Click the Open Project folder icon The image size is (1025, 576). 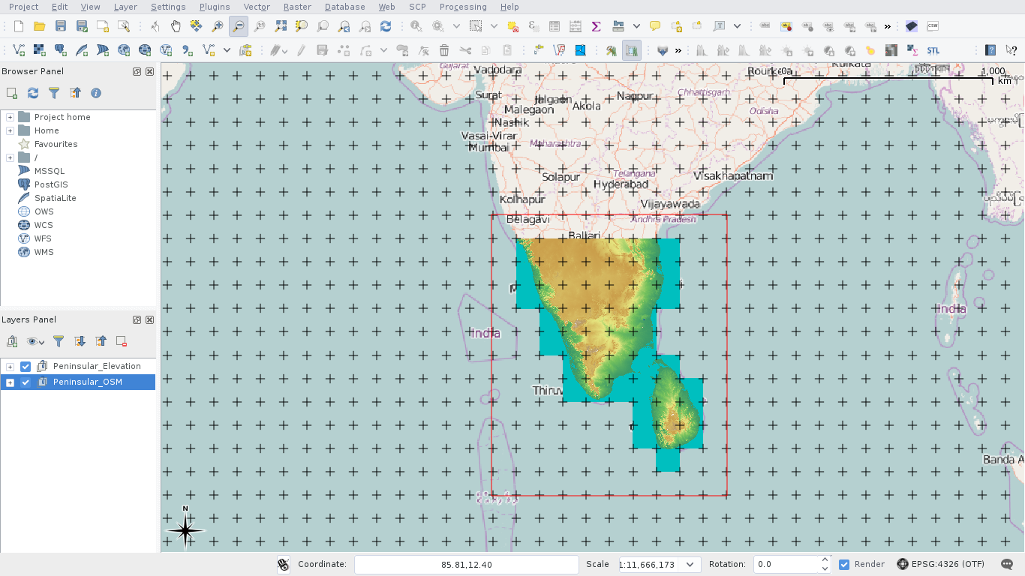pyautogui.click(x=39, y=26)
